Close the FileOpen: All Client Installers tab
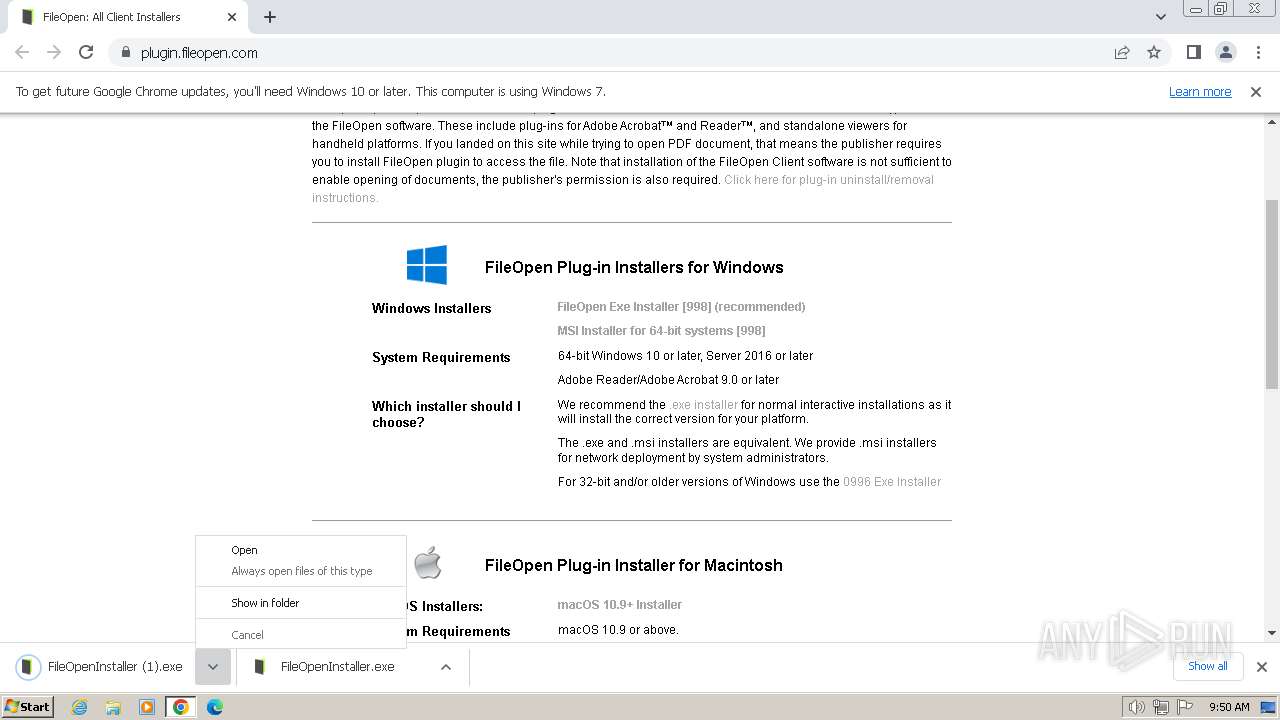Viewport: 1280px width, 720px height. 232,17
